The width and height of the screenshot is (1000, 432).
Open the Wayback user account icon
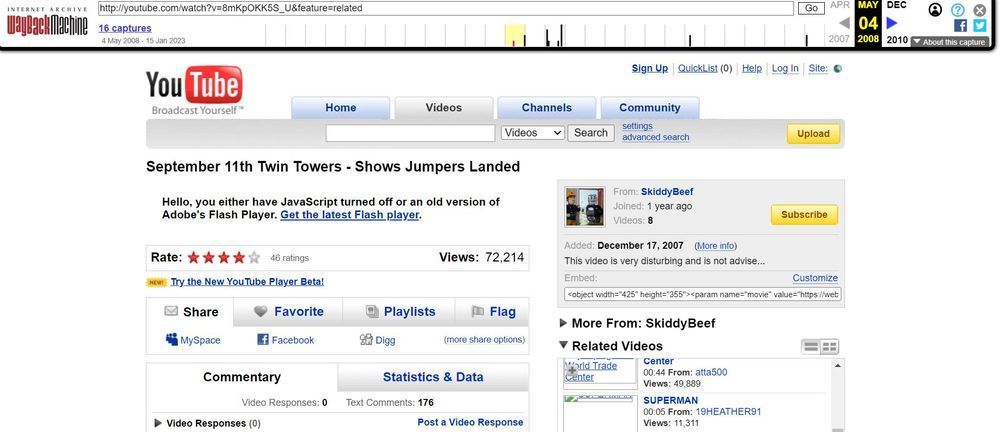pos(935,10)
